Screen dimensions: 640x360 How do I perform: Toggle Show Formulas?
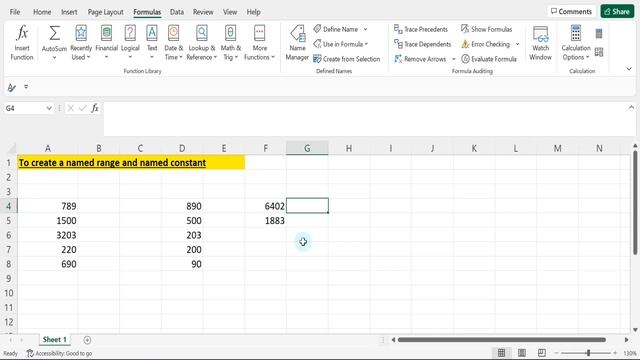click(486, 29)
